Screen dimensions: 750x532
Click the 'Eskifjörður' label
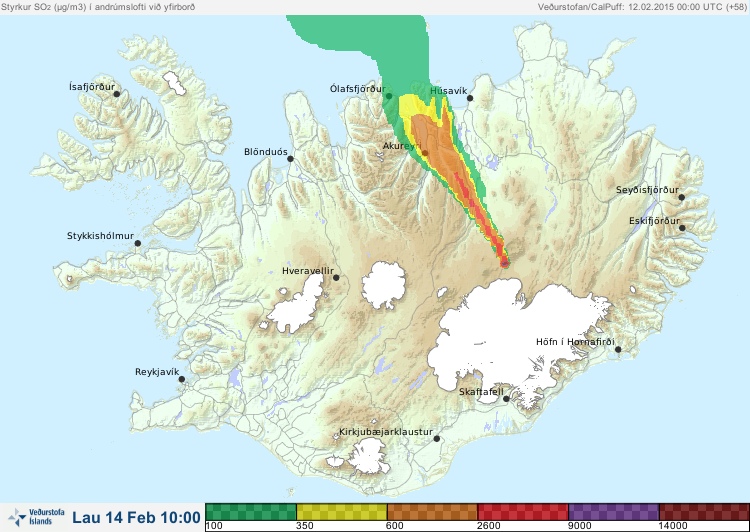(x=654, y=221)
